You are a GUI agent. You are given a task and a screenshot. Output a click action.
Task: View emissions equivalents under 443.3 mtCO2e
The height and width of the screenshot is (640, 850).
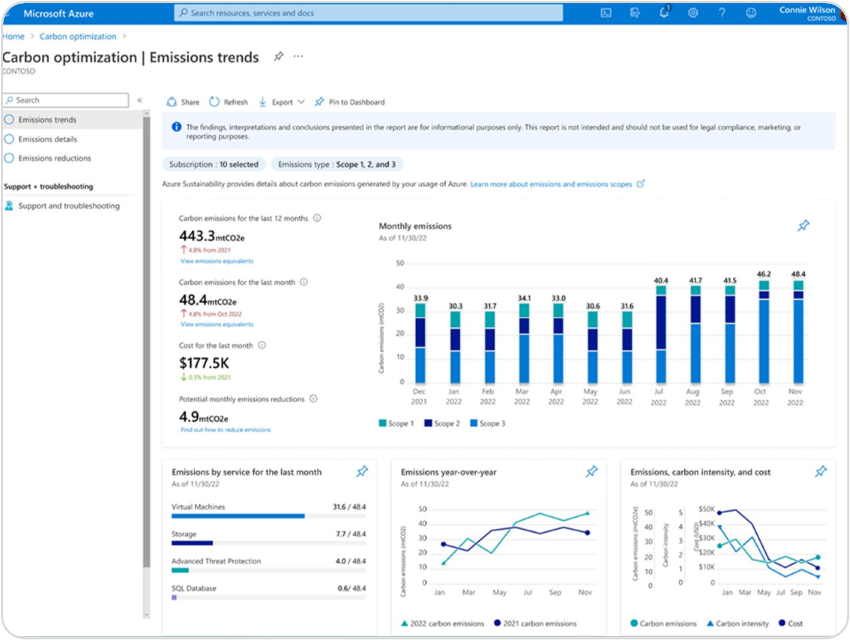coord(217,261)
